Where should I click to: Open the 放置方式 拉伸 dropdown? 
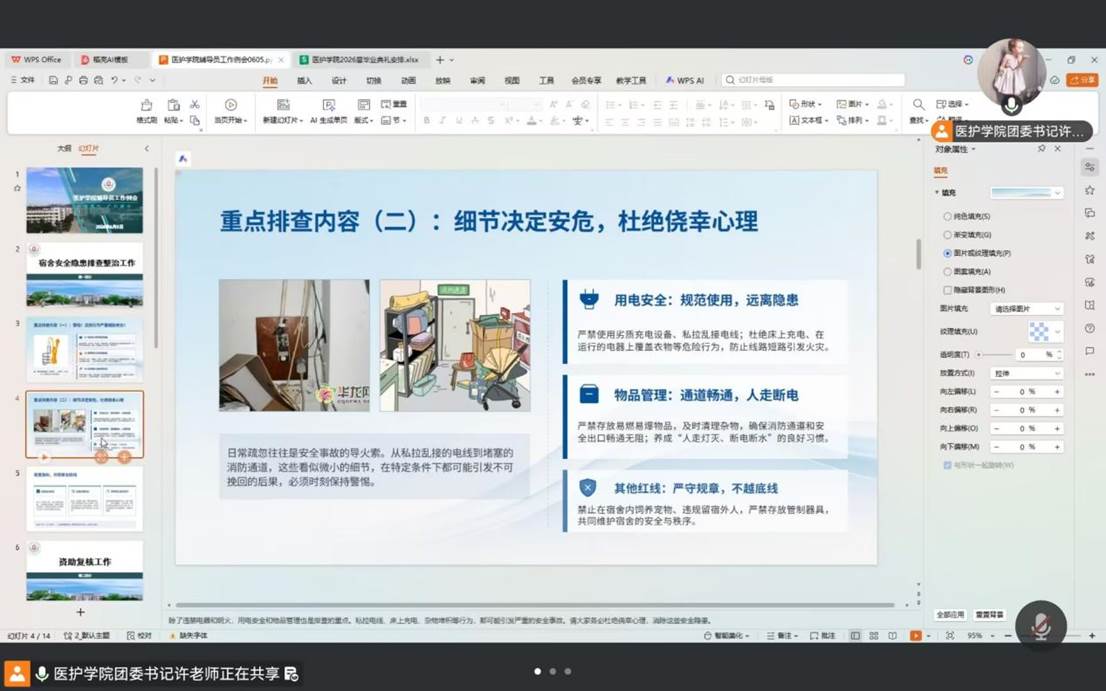point(1027,373)
